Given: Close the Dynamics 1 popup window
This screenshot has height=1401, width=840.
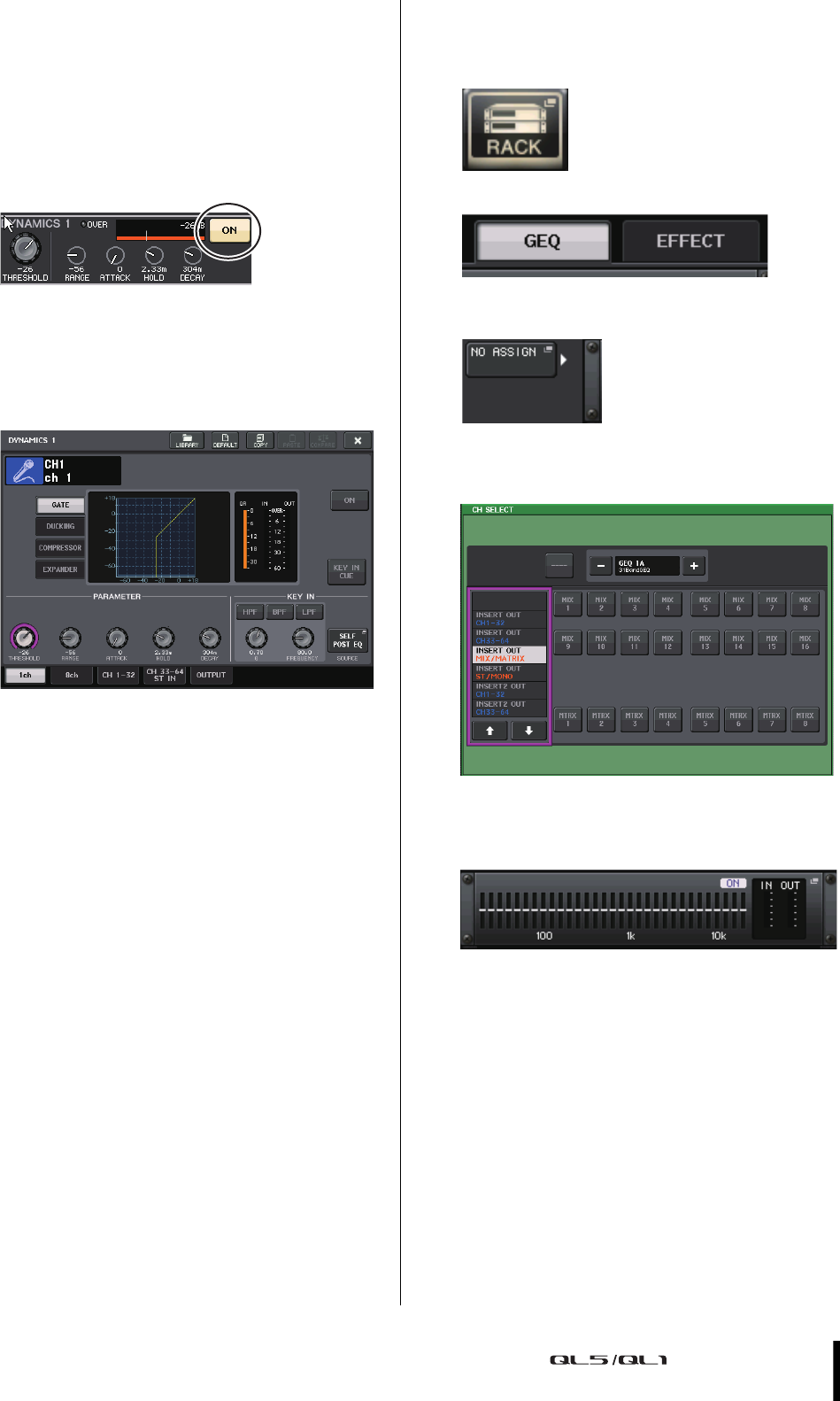Looking at the screenshot, I should point(358,440).
